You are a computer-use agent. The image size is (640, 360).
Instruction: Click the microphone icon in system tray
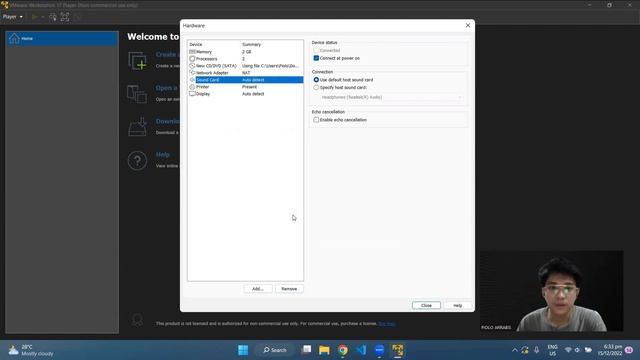point(537,350)
